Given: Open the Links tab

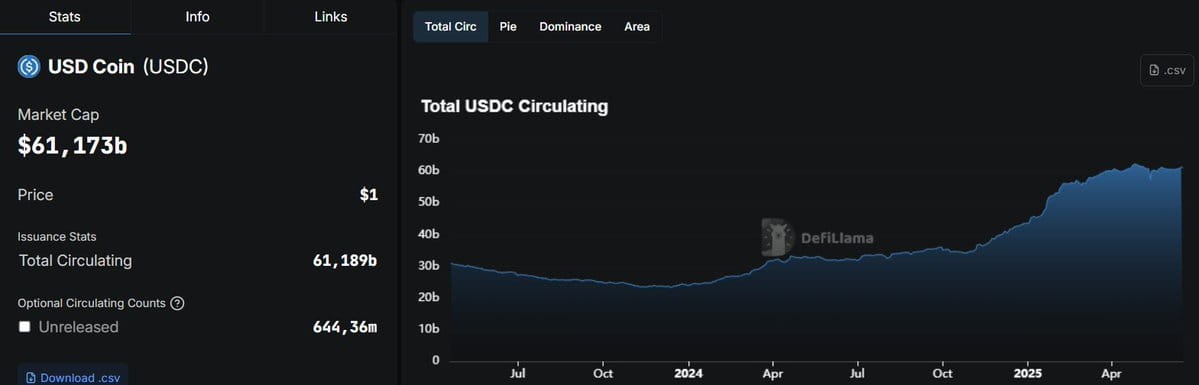Looking at the screenshot, I should (x=330, y=17).
